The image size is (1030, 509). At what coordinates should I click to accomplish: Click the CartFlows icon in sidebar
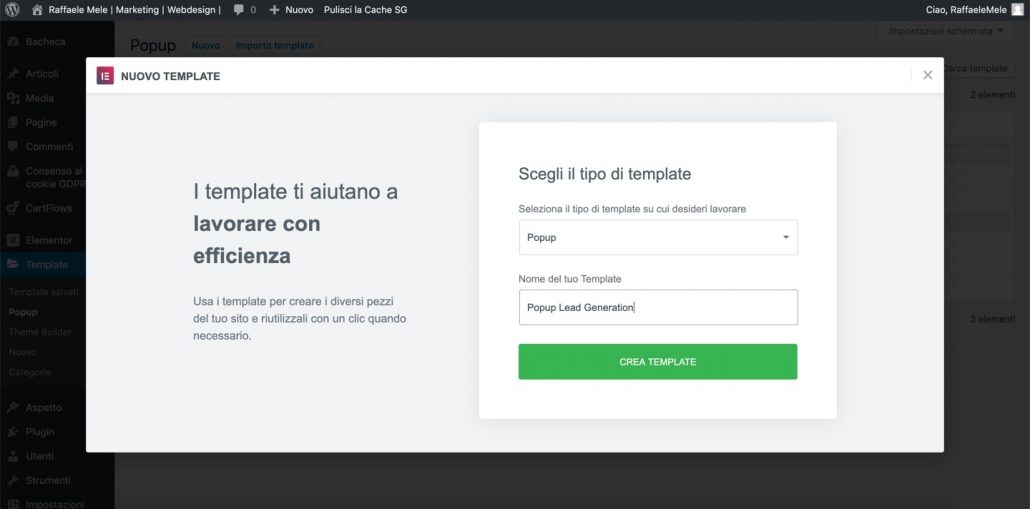pyautogui.click(x=12, y=208)
